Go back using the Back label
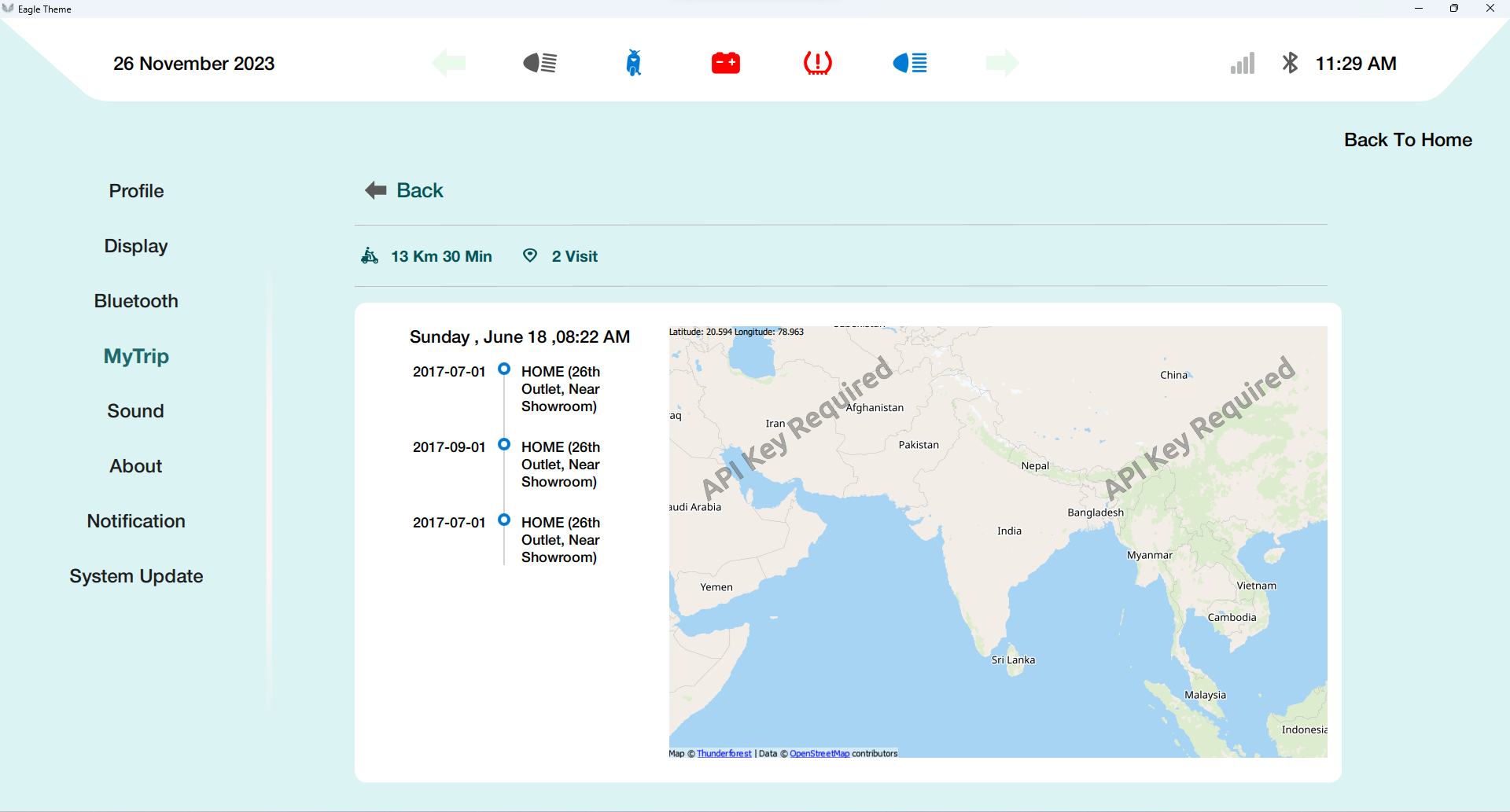This screenshot has width=1510, height=812. pyautogui.click(x=420, y=190)
